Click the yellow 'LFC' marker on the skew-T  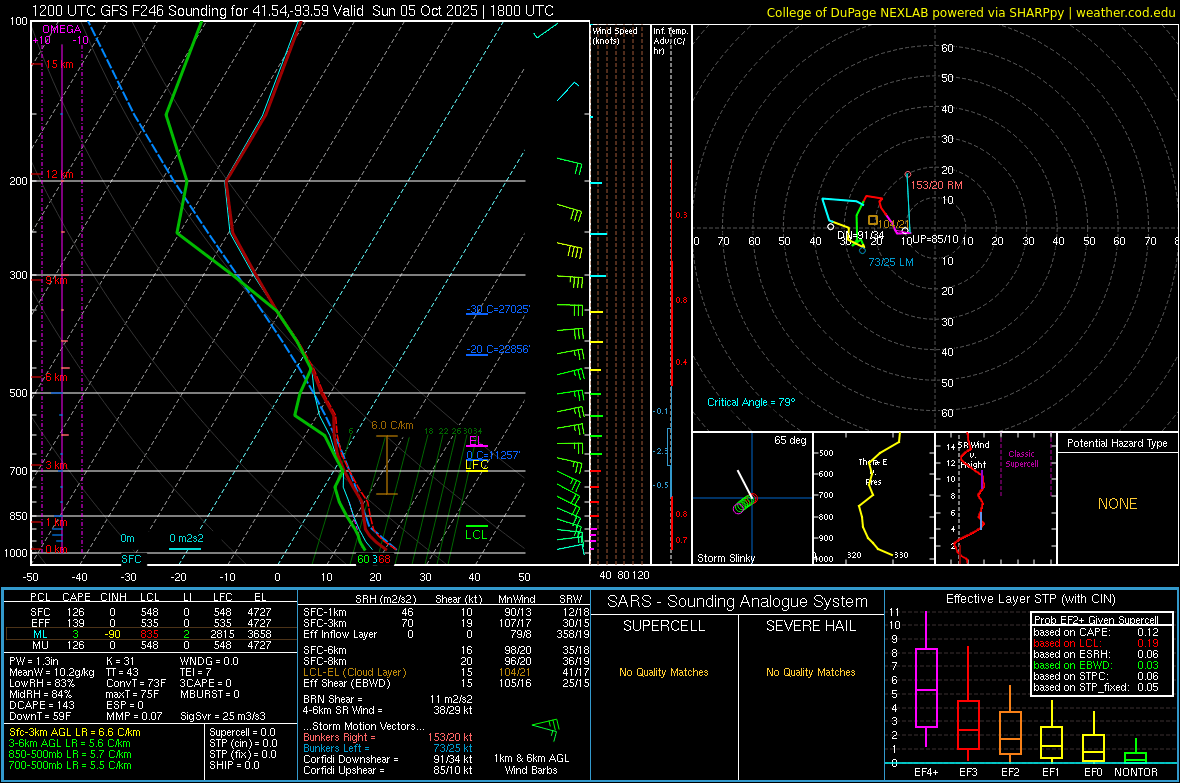pyautogui.click(x=476, y=465)
